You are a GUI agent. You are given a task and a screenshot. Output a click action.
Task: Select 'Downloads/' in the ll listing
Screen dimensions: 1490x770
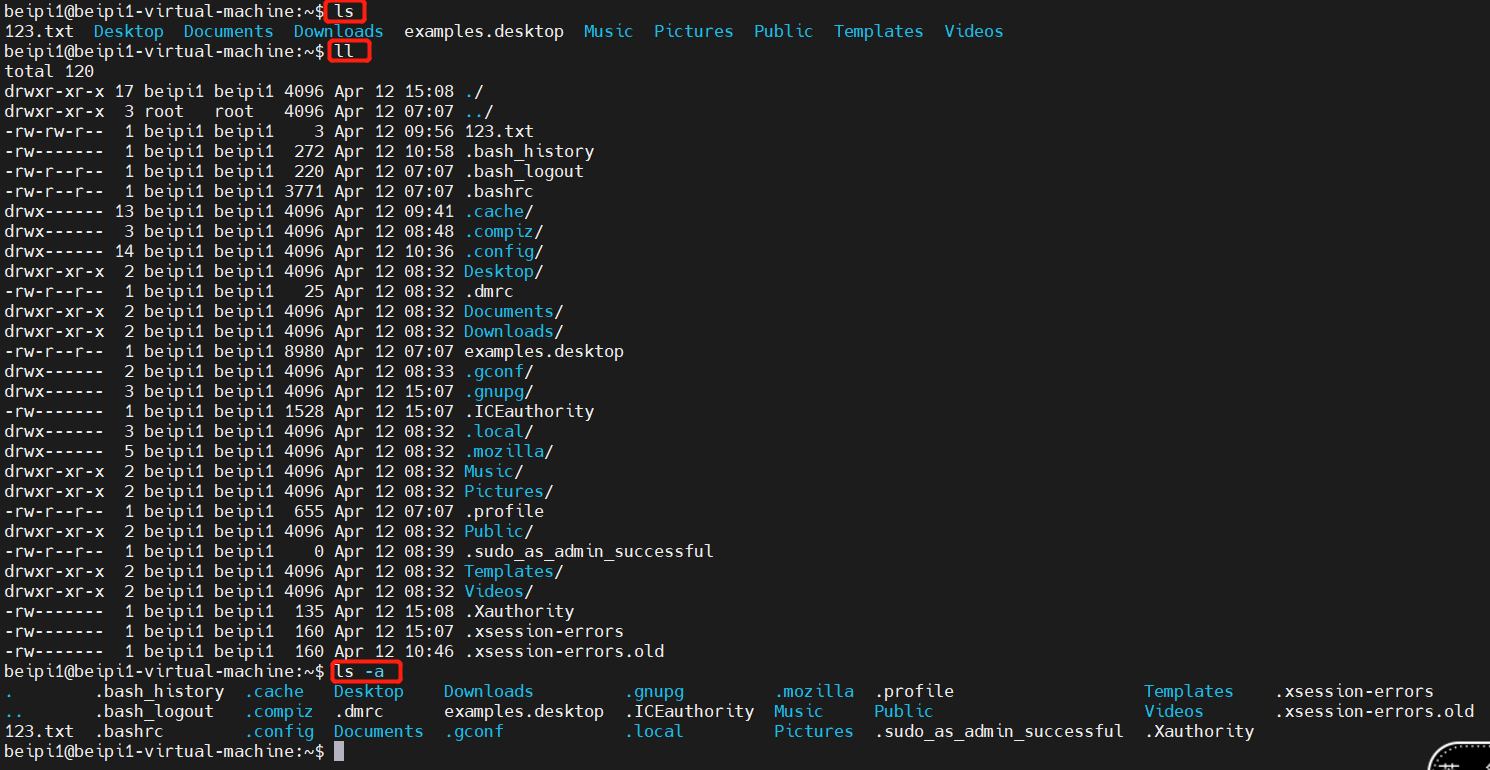coord(514,331)
